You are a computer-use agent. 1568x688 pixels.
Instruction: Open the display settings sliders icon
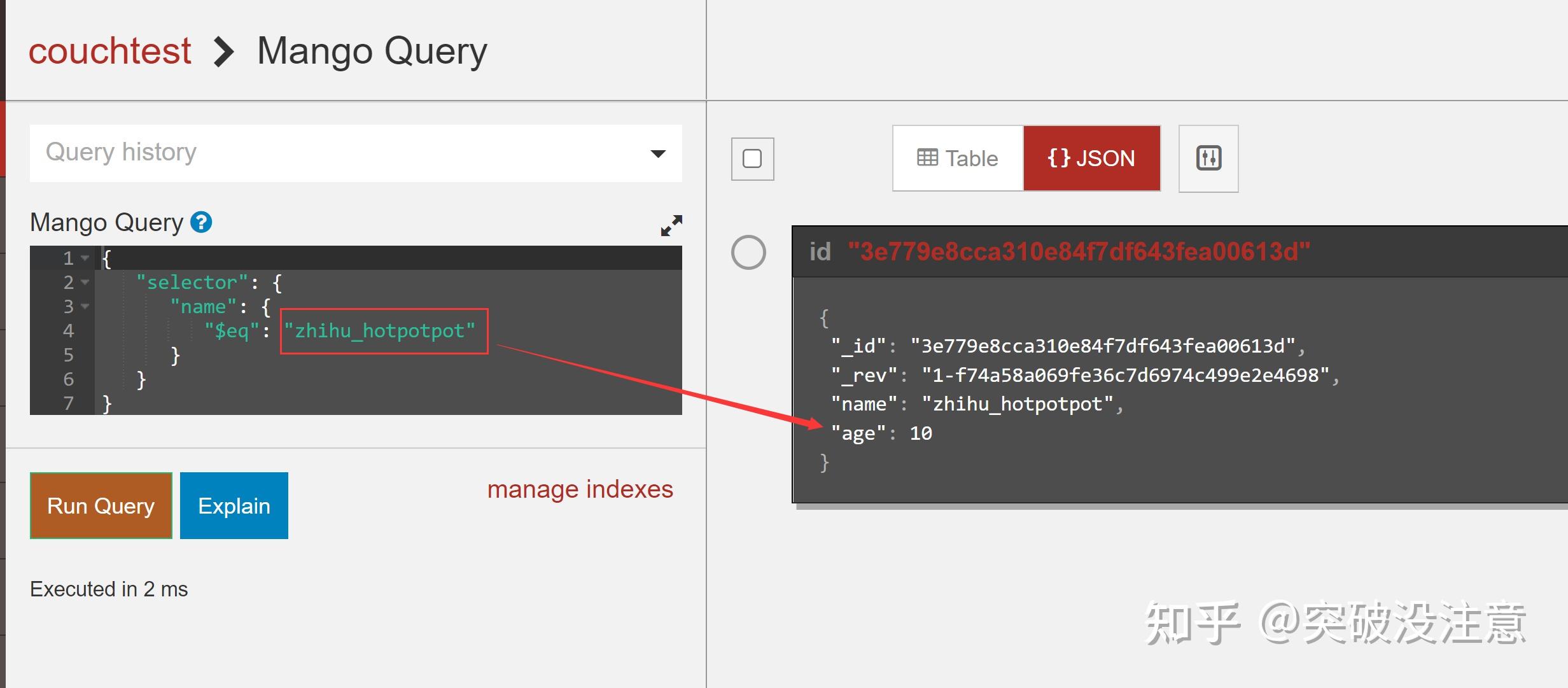click(1208, 158)
